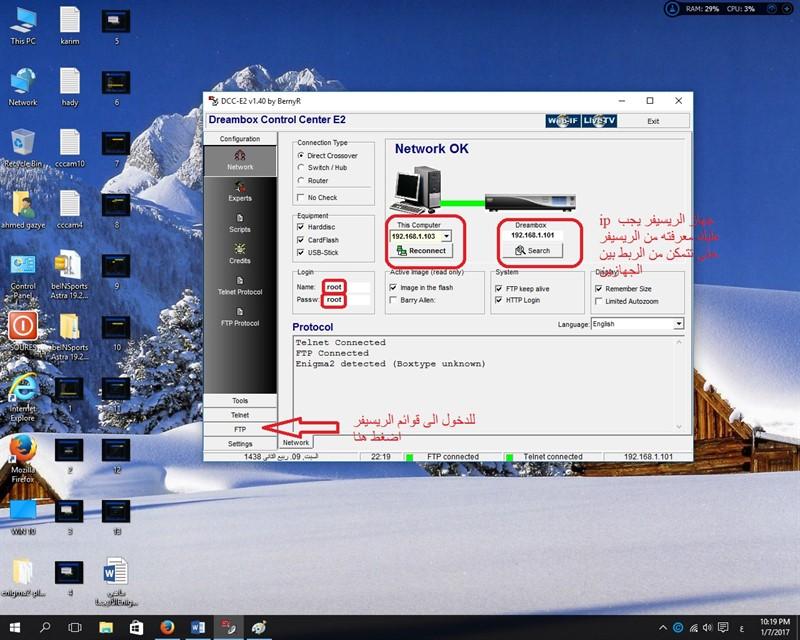
Task: Open the Windows Start menu
Action: (x=14, y=627)
